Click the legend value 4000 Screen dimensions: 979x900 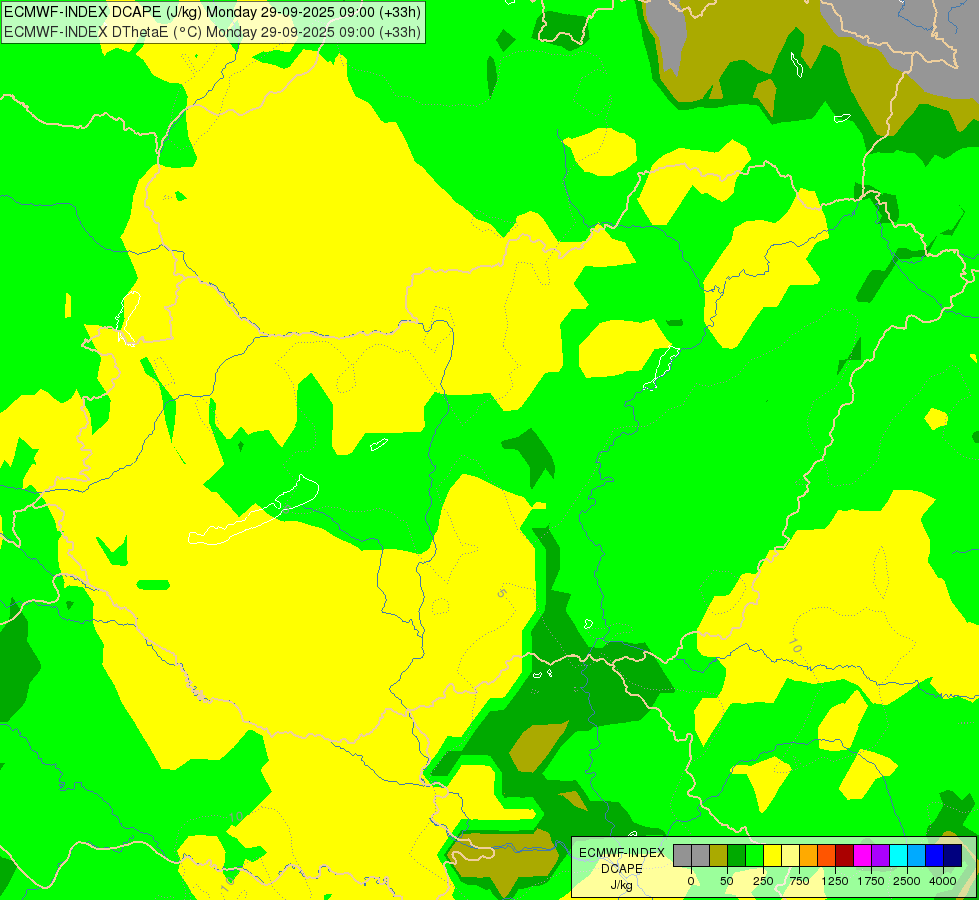pyautogui.click(x=943, y=881)
